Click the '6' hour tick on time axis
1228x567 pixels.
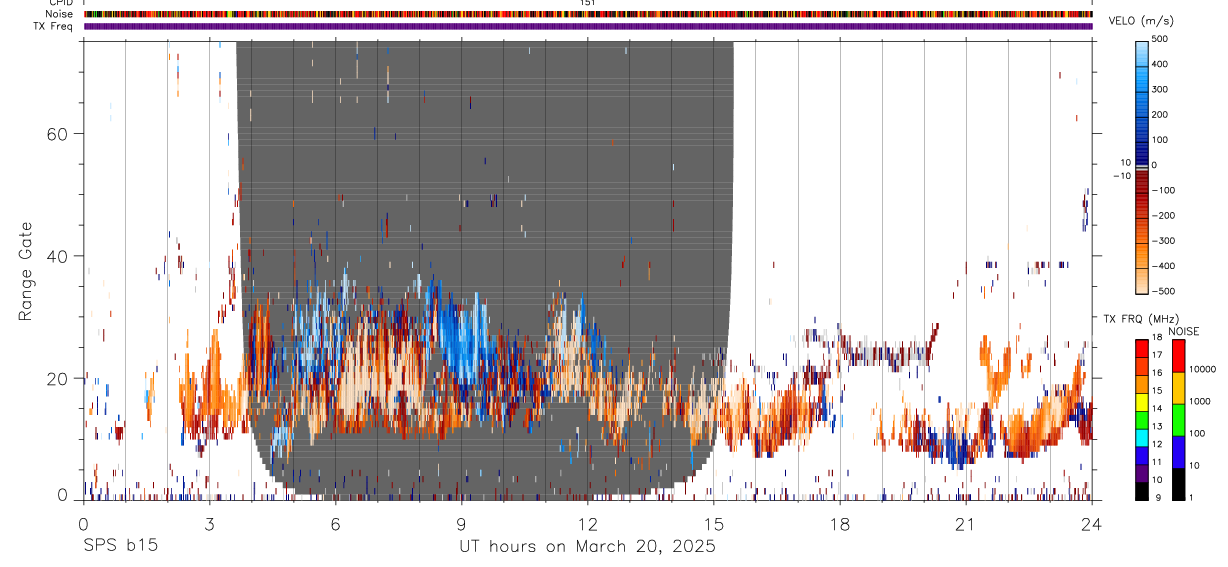[x=335, y=523]
